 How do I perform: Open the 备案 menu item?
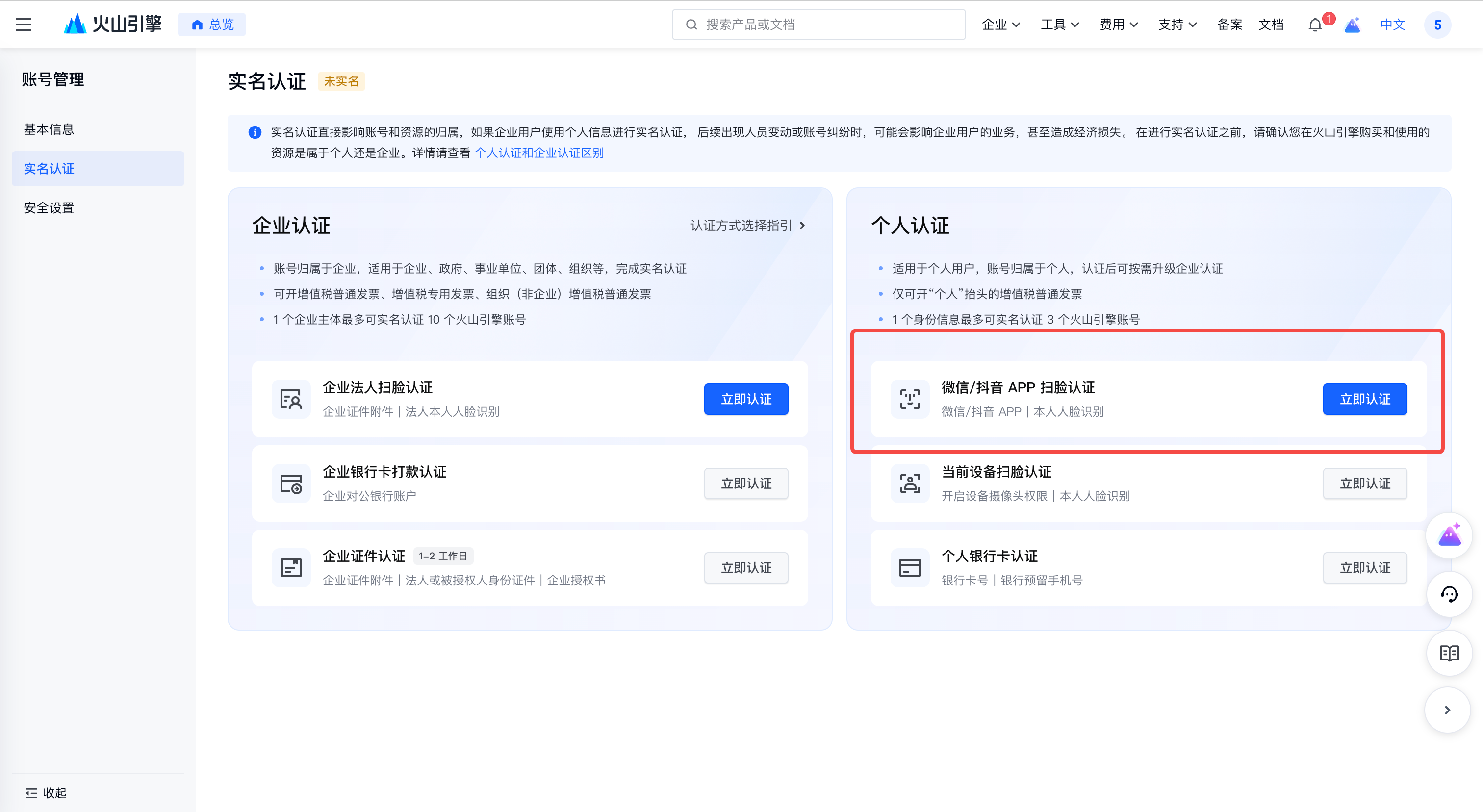[x=1229, y=24]
